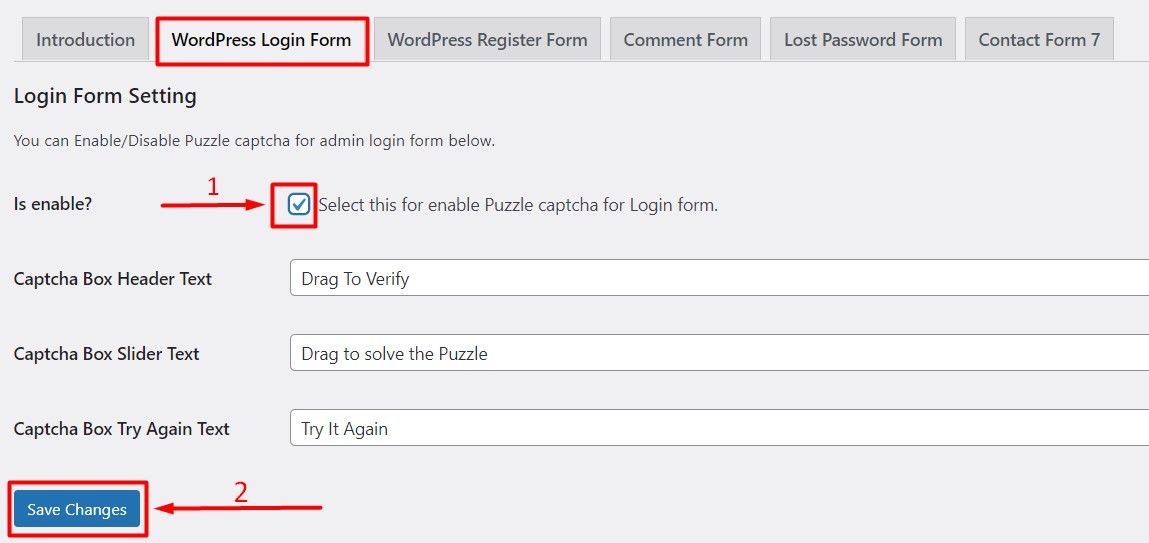Click the 'Captcha Box Slider Text' label

point(107,353)
